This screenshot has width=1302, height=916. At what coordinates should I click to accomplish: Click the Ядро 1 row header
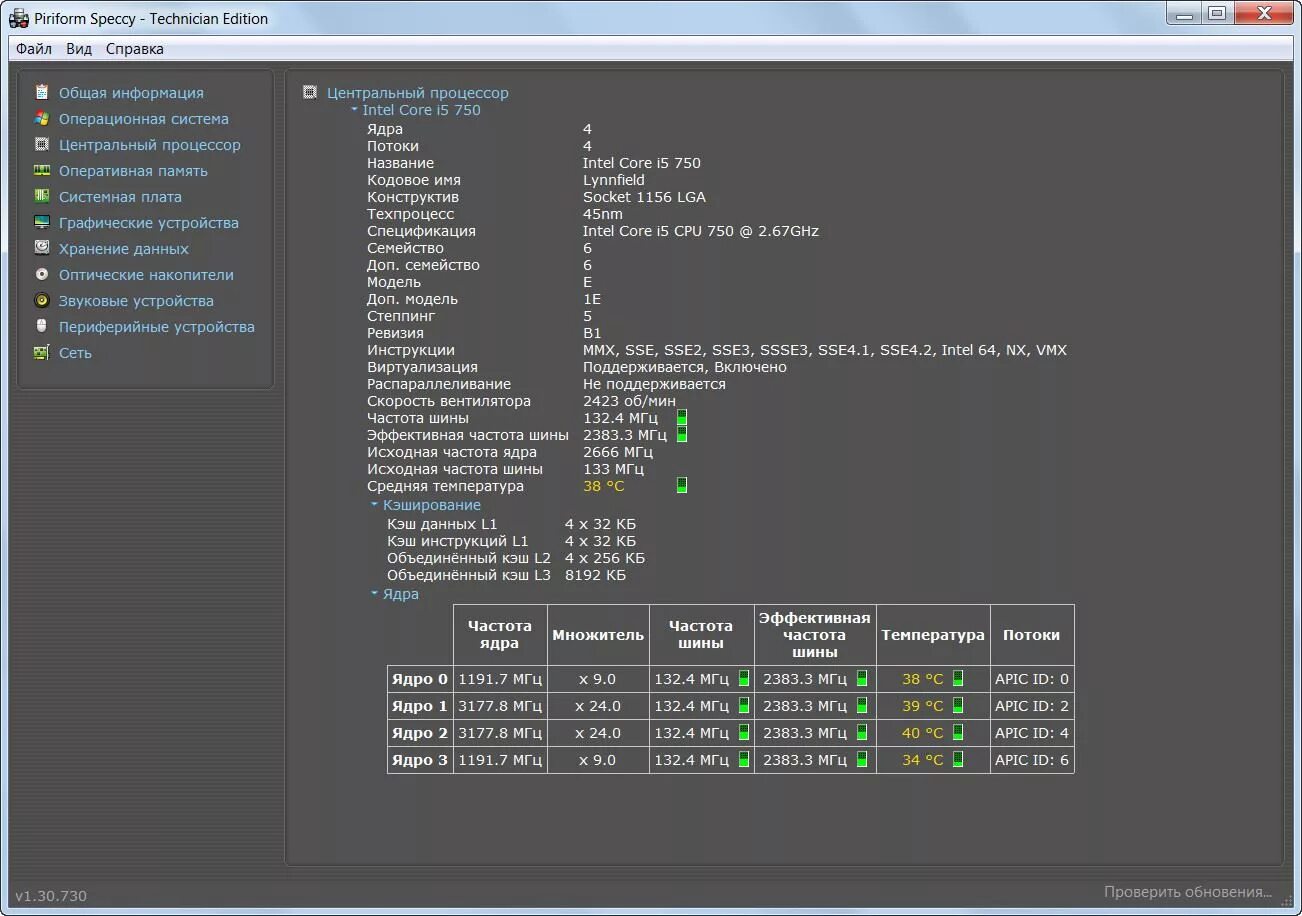[x=420, y=705]
